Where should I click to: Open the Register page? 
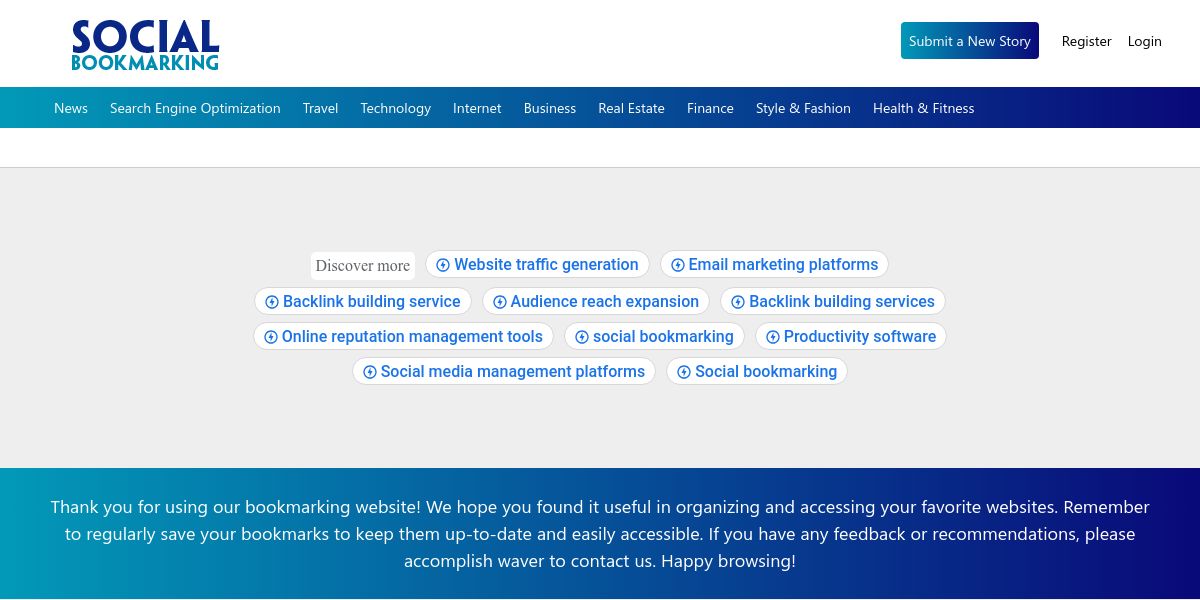tap(1086, 41)
